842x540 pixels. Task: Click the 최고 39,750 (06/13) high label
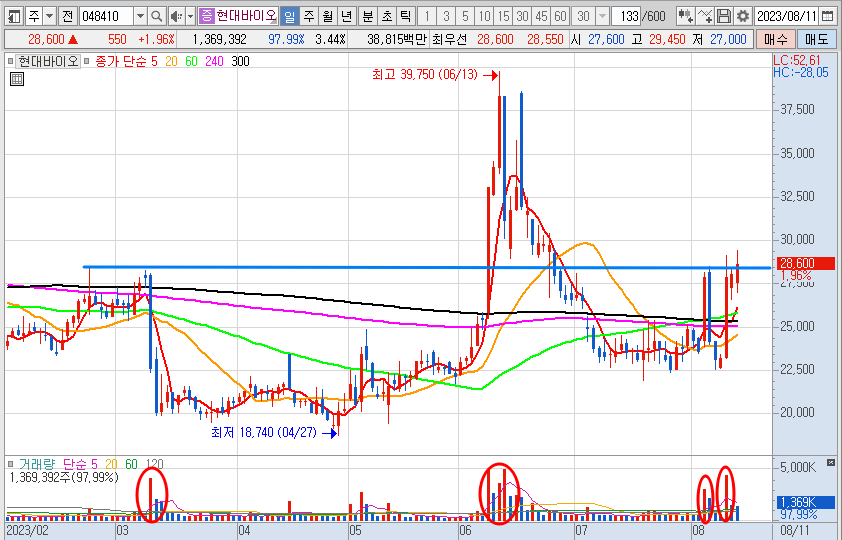point(425,75)
